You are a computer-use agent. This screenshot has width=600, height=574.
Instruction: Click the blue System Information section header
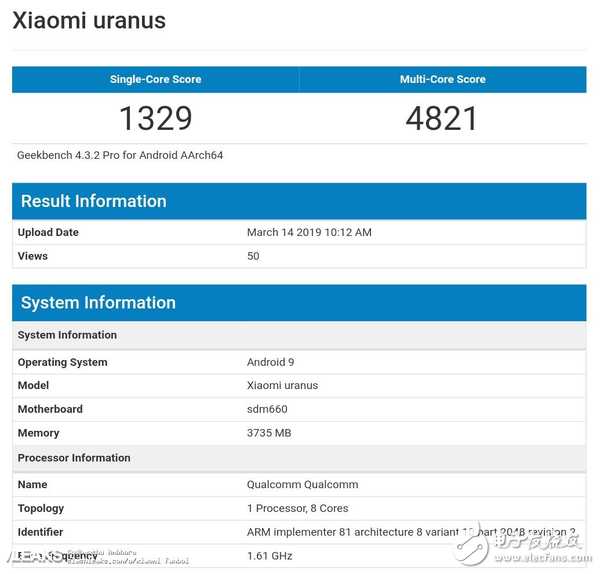[x=299, y=302]
